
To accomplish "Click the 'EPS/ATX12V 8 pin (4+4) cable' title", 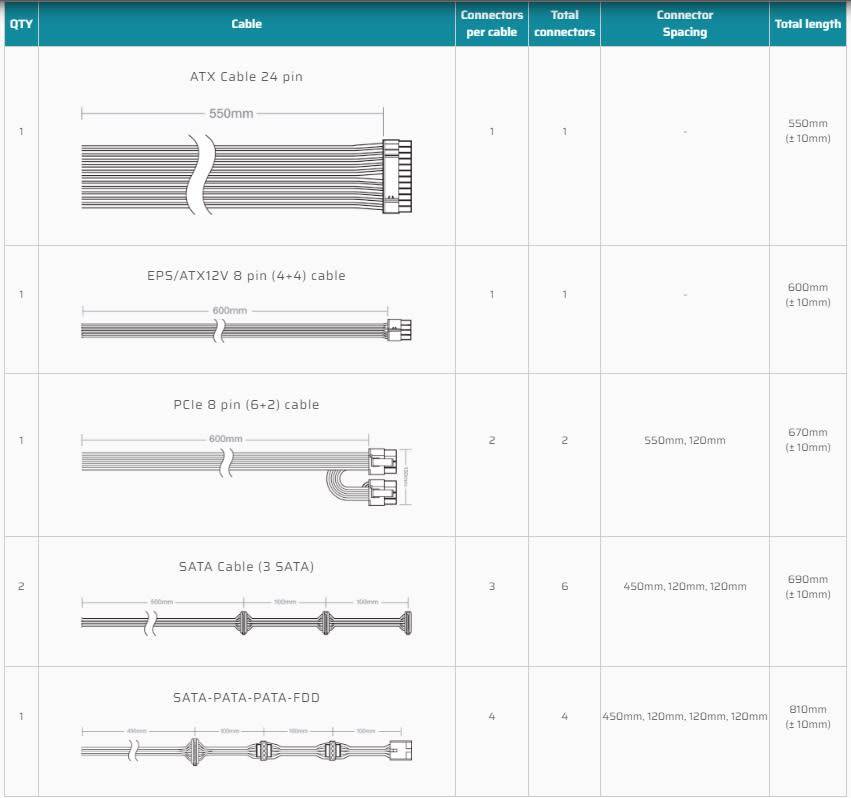I will [246, 275].
